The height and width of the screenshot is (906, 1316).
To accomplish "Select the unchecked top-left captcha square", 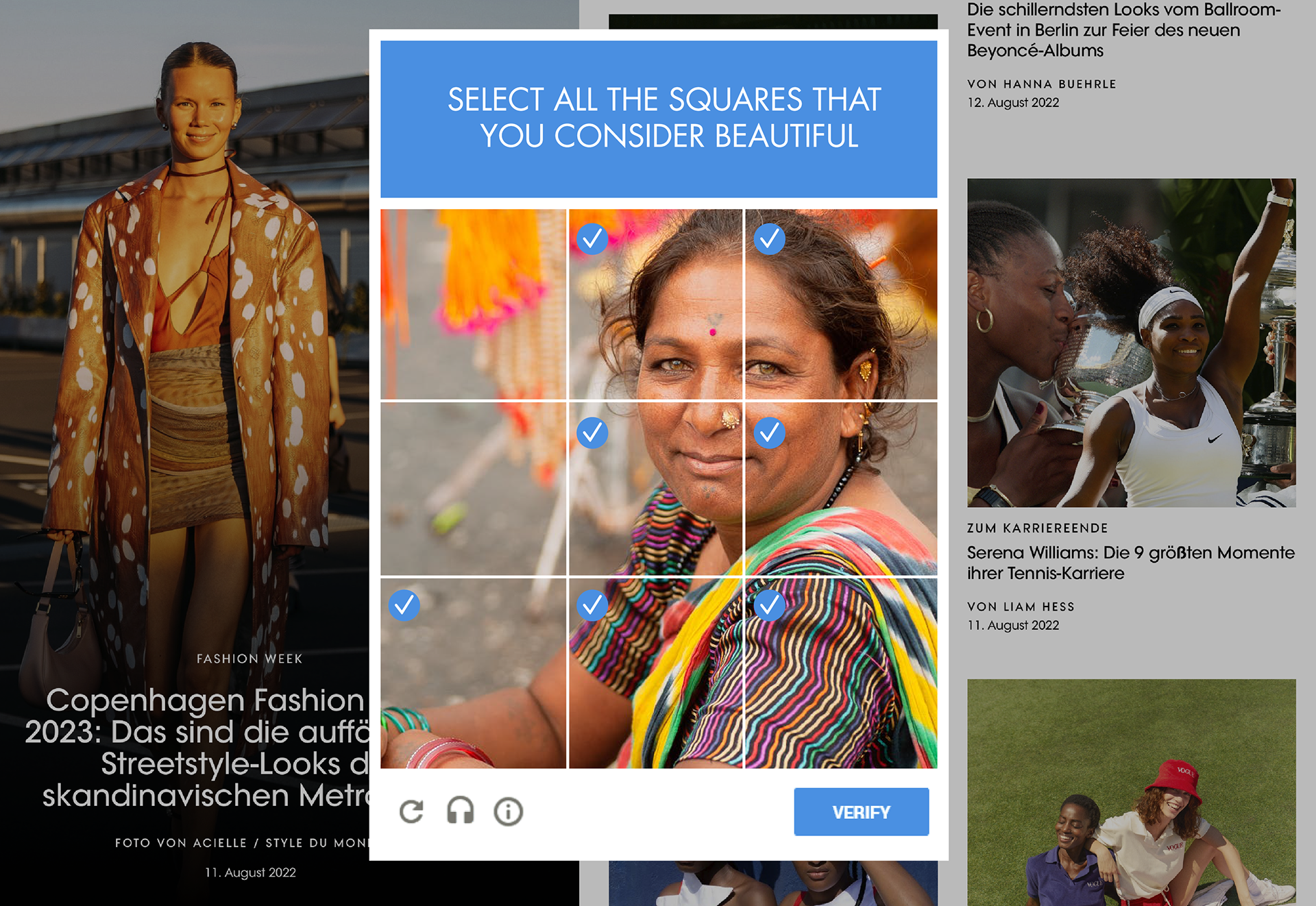I will tap(474, 304).
